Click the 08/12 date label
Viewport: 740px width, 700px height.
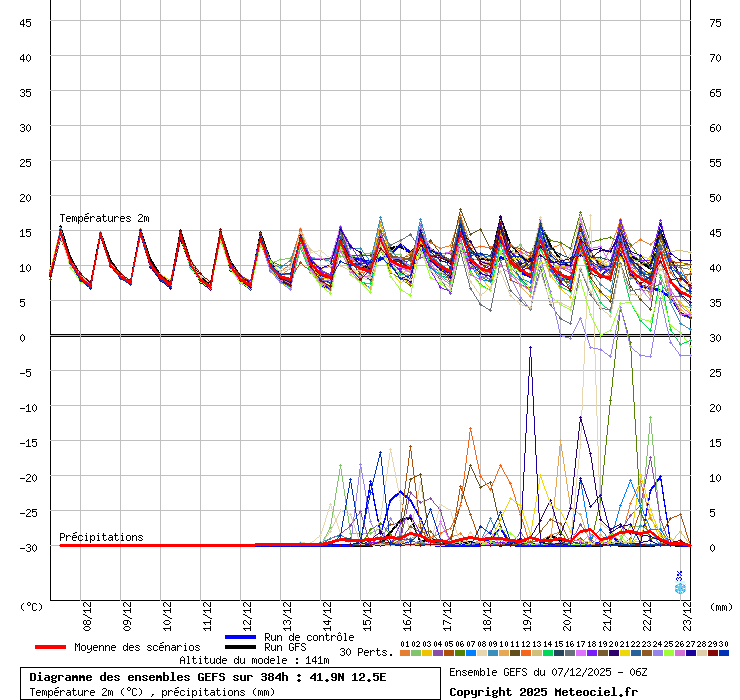tap(88, 611)
